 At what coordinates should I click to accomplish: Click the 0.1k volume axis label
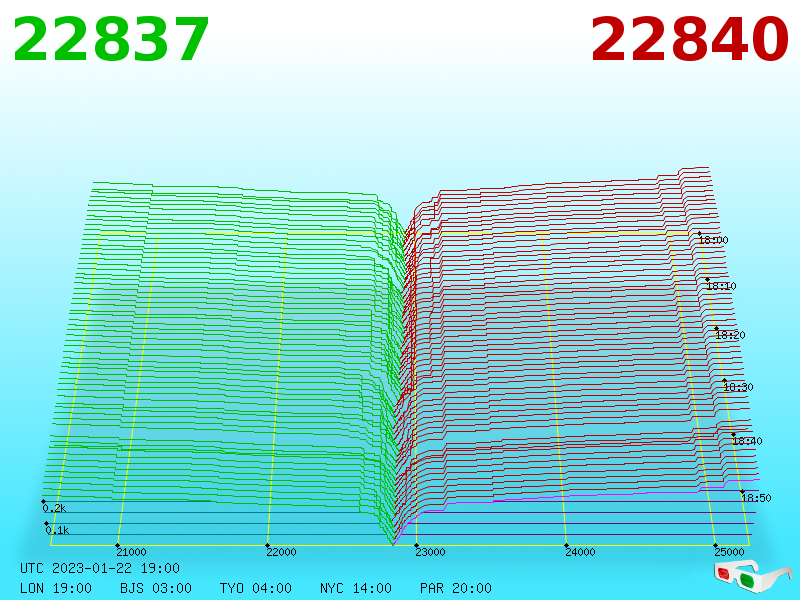tap(57, 530)
